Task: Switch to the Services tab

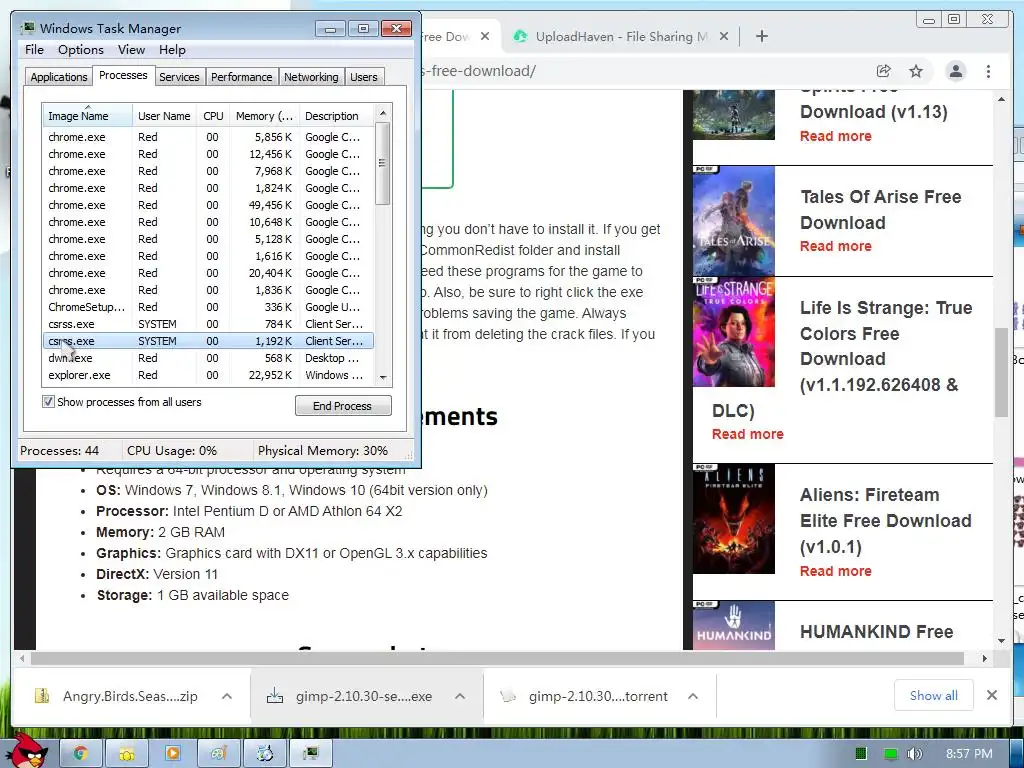Action: tap(179, 77)
